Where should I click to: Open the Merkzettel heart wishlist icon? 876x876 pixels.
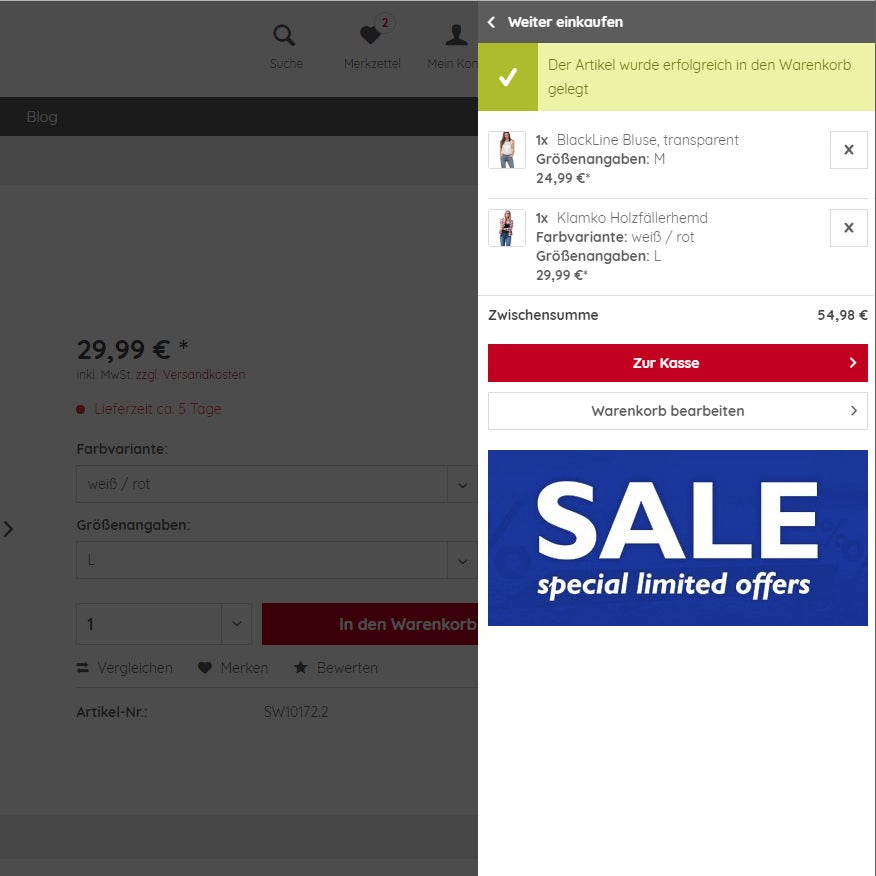pyautogui.click(x=370, y=35)
